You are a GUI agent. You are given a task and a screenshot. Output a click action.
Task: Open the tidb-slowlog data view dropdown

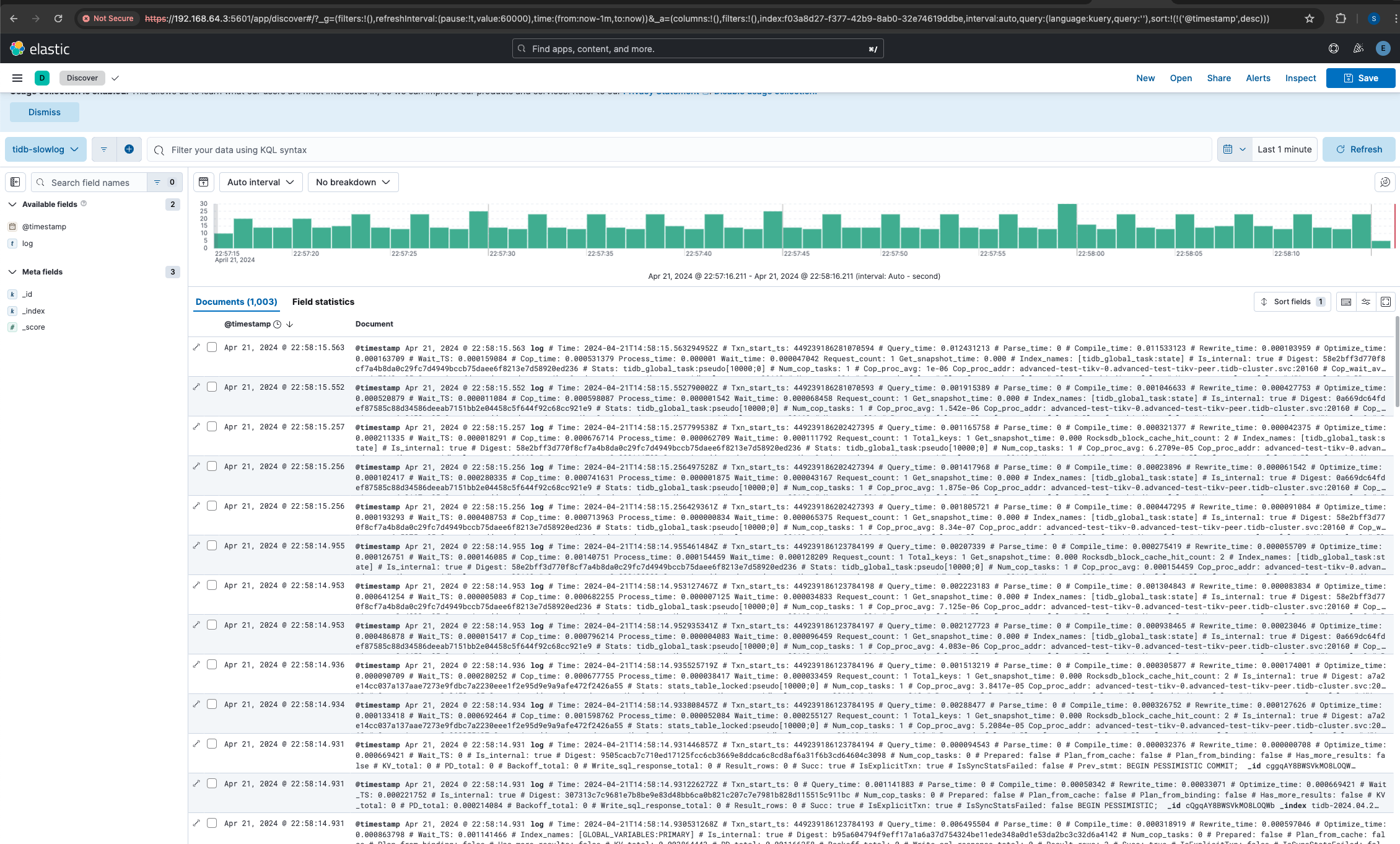click(46, 149)
